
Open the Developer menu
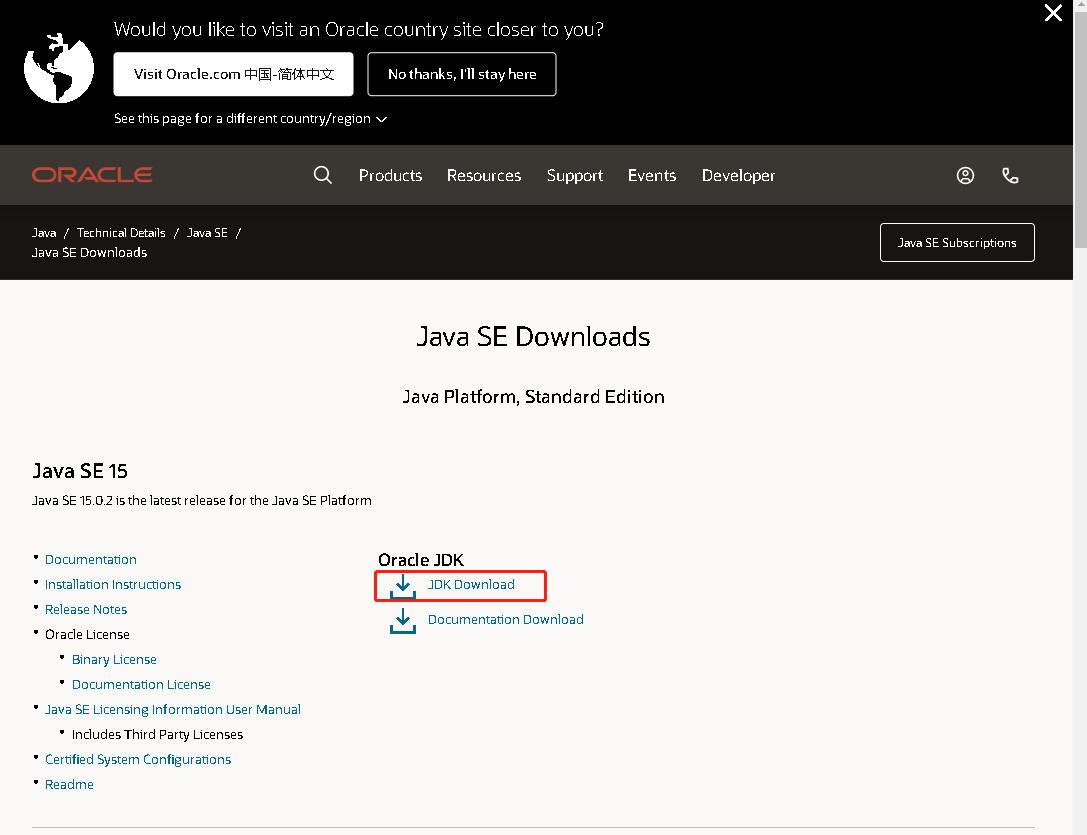(738, 175)
